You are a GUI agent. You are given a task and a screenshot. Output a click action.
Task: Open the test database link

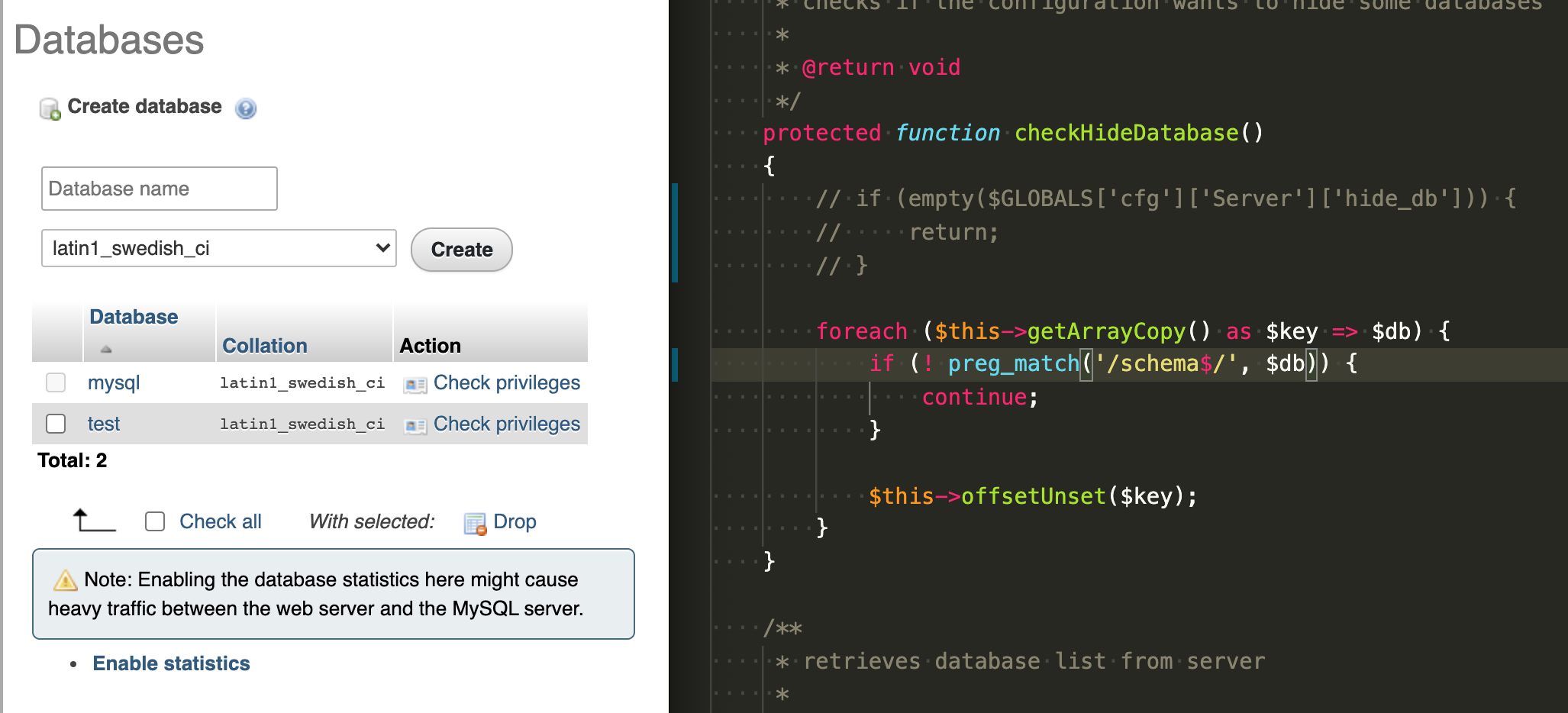pyautogui.click(x=103, y=424)
